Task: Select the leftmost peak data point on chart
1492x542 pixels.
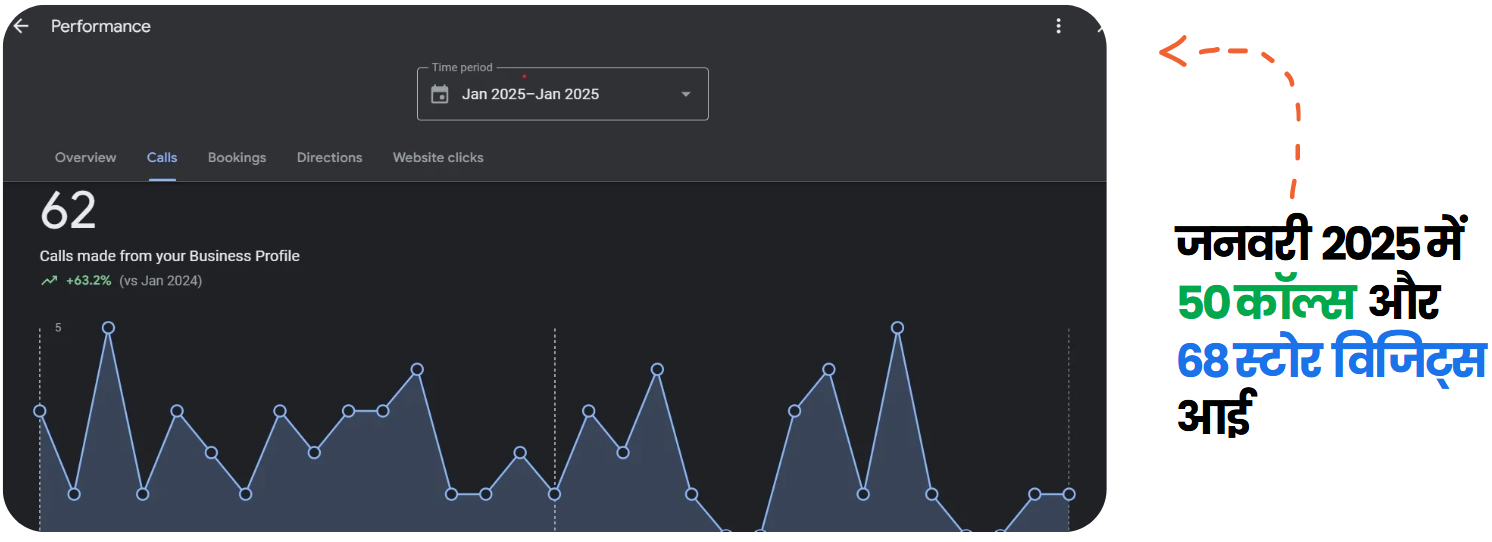Action: click(108, 328)
